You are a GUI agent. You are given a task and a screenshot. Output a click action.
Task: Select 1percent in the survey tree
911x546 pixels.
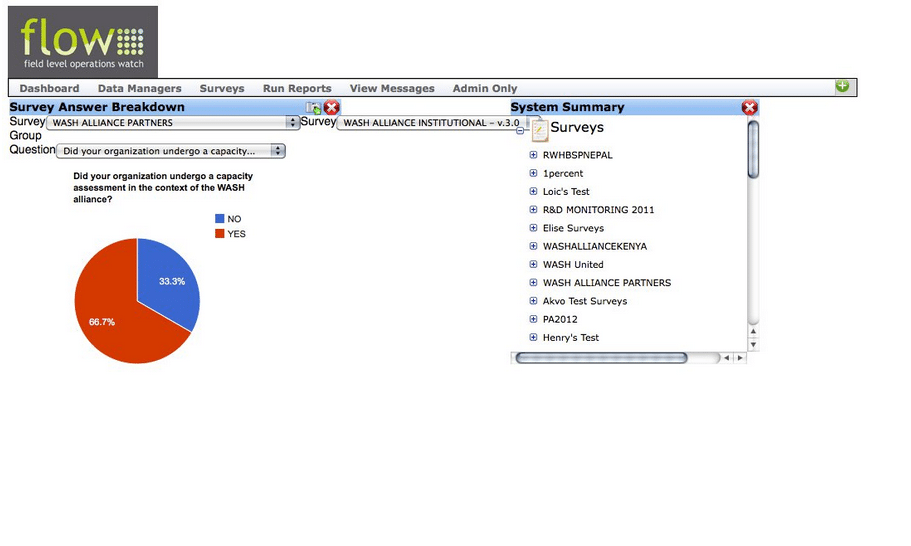click(563, 173)
